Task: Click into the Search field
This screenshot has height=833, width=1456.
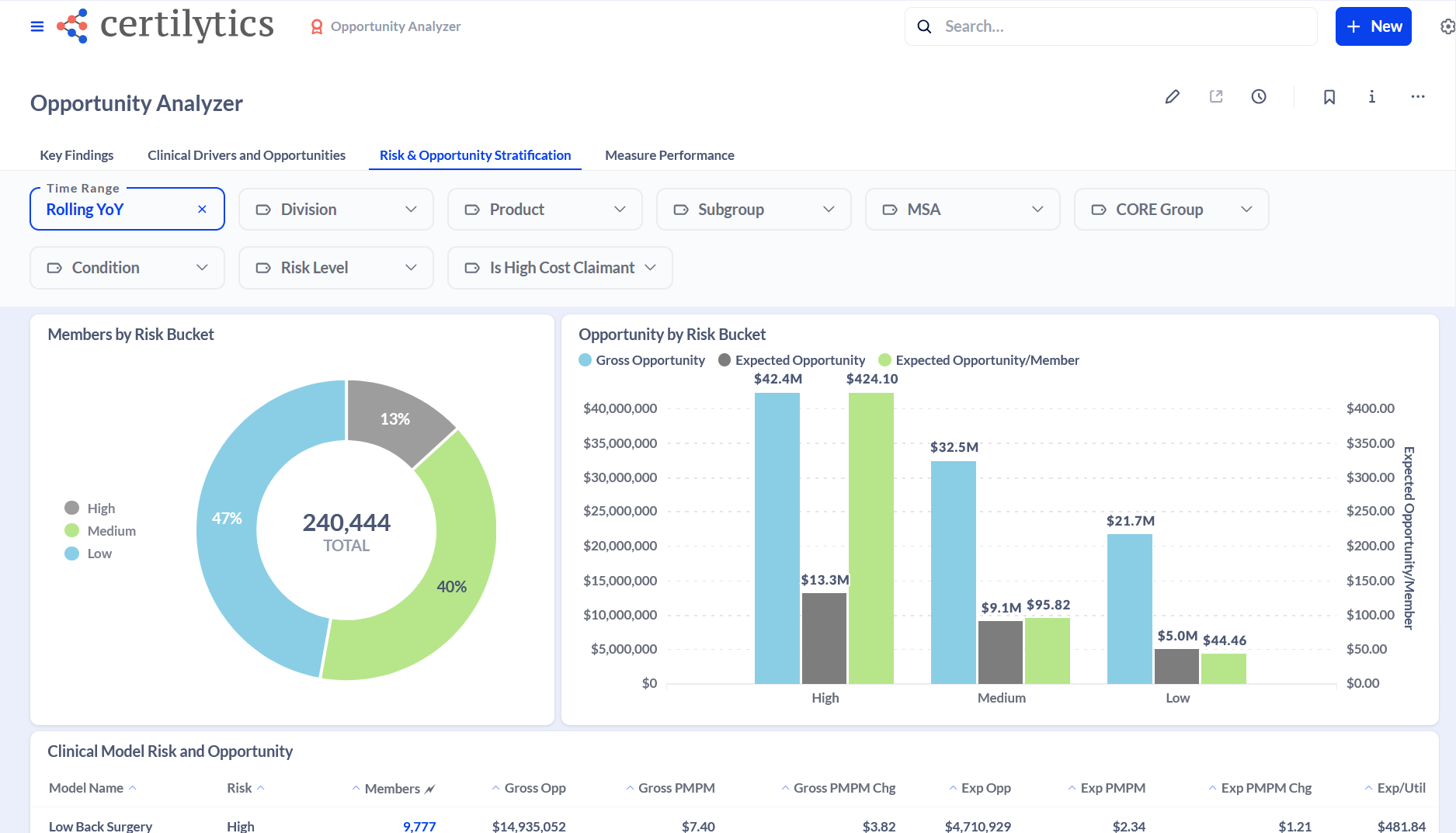Action: 1110,26
